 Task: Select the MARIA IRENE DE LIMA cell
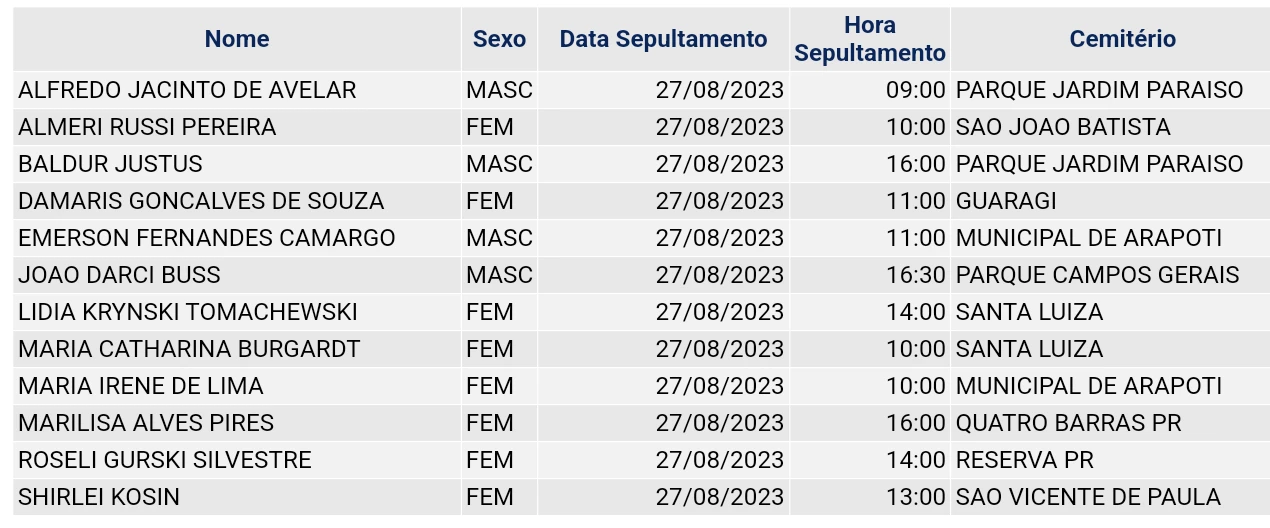(141, 386)
